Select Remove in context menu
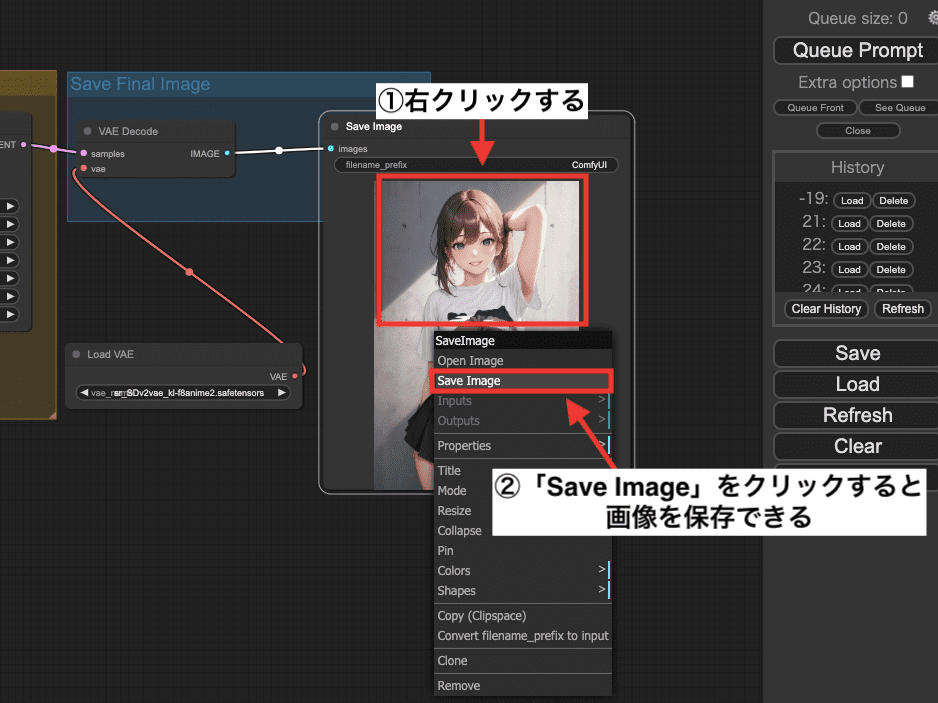 point(523,686)
